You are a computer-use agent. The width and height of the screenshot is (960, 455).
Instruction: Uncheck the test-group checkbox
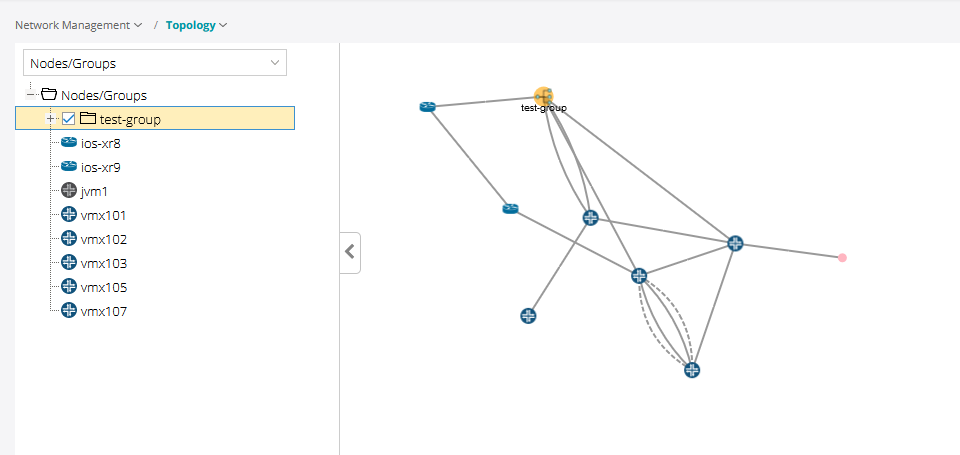click(69, 119)
